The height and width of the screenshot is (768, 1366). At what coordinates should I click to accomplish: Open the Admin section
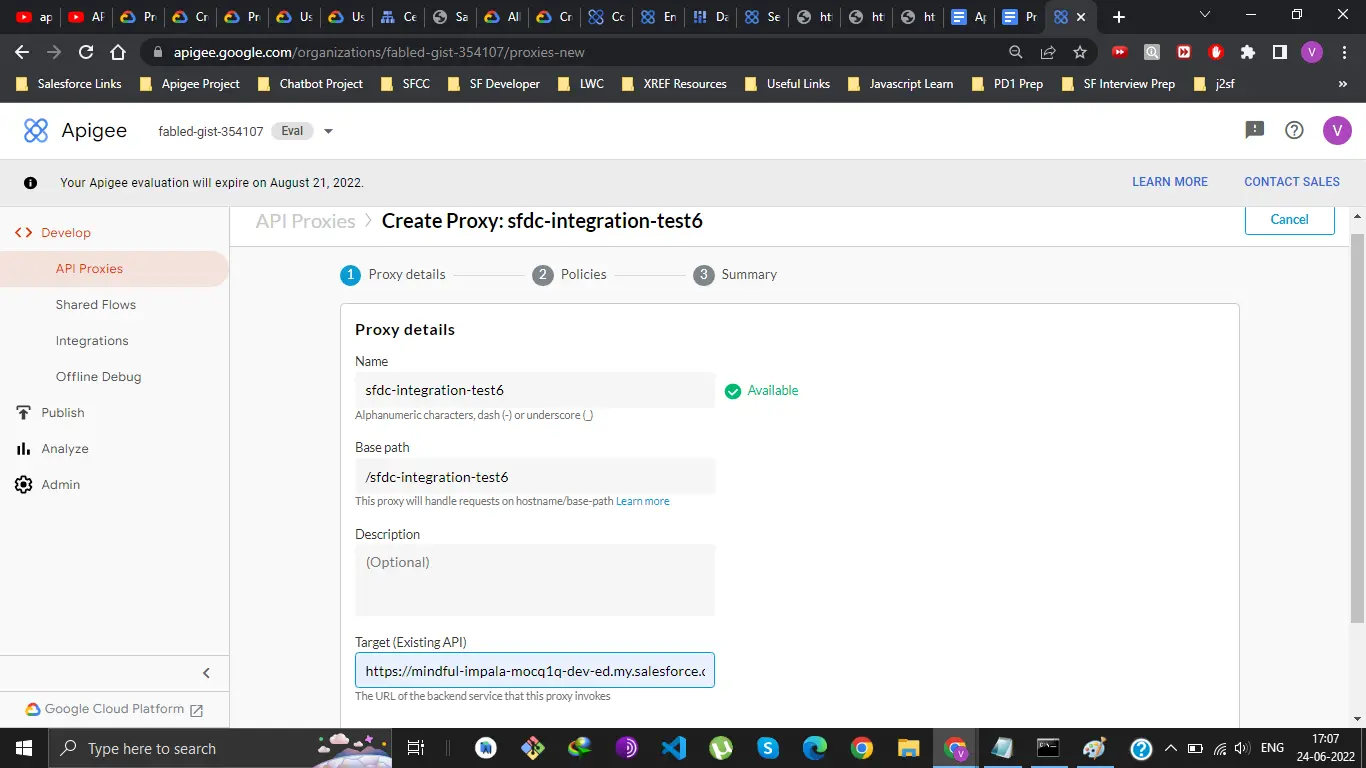tap(61, 484)
